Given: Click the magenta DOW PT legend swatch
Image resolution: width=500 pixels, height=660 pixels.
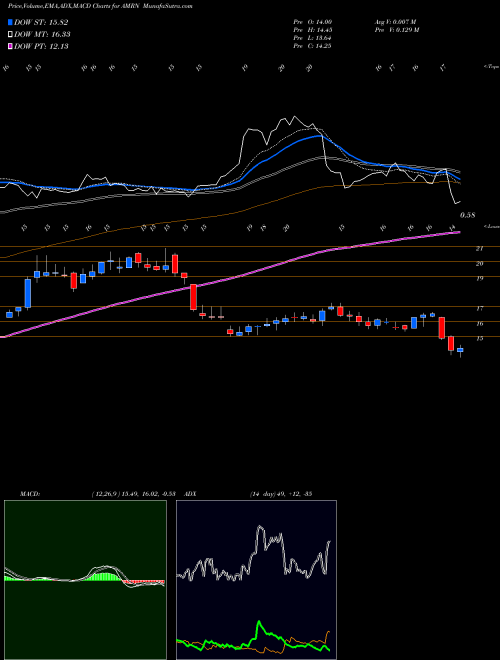Looking at the screenshot, I should pyautogui.click(x=10, y=46).
